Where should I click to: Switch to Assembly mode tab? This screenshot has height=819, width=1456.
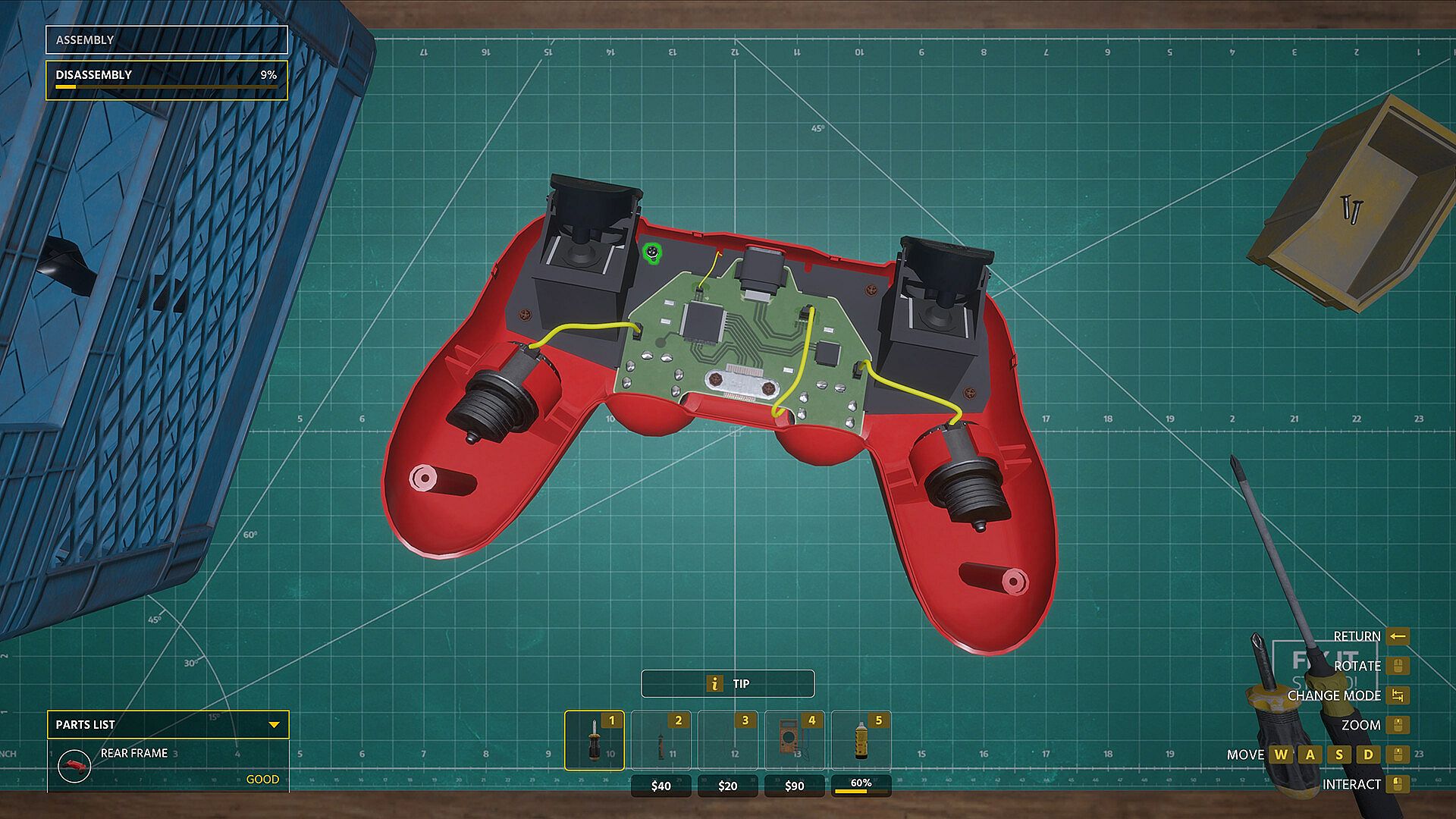[166, 39]
